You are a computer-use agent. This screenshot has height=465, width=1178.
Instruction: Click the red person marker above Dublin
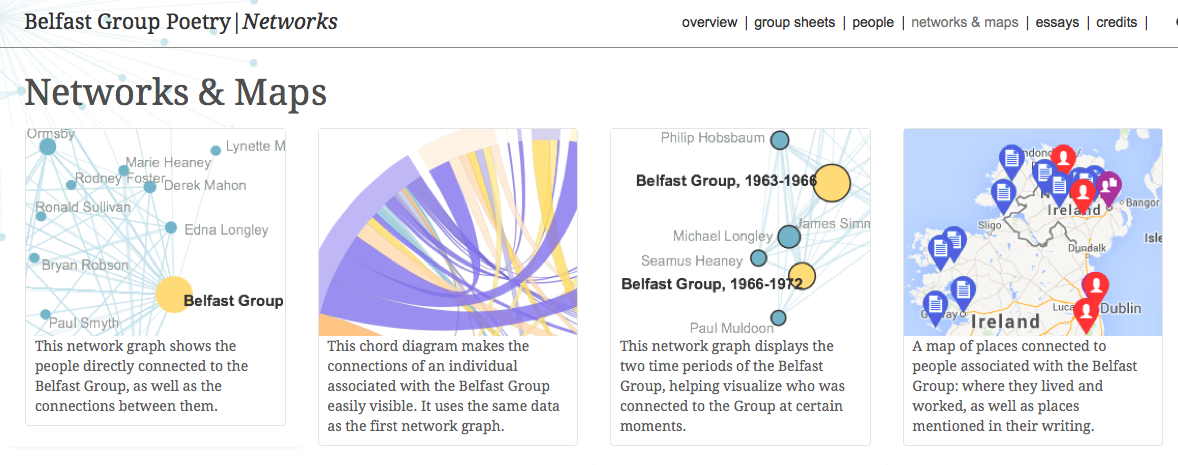tap(1096, 286)
